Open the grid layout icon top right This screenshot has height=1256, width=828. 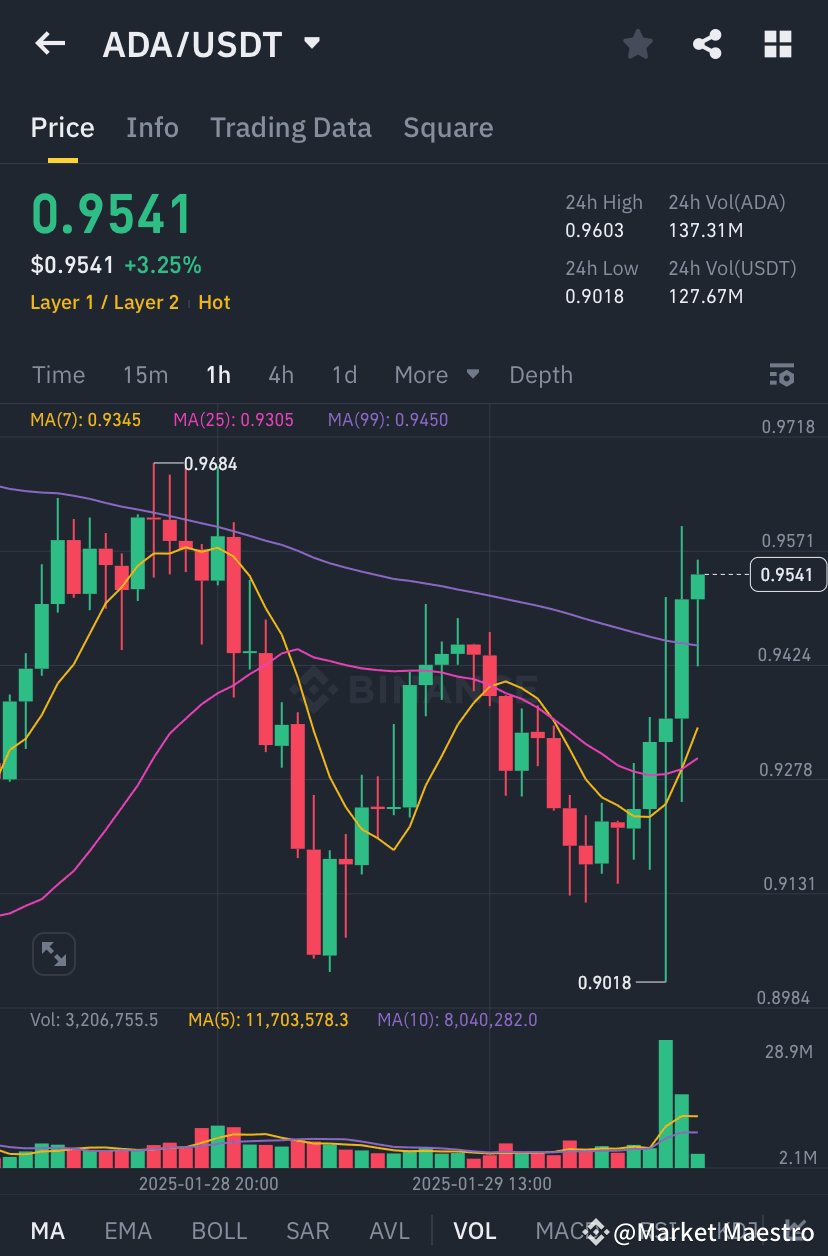pos(778,44)
